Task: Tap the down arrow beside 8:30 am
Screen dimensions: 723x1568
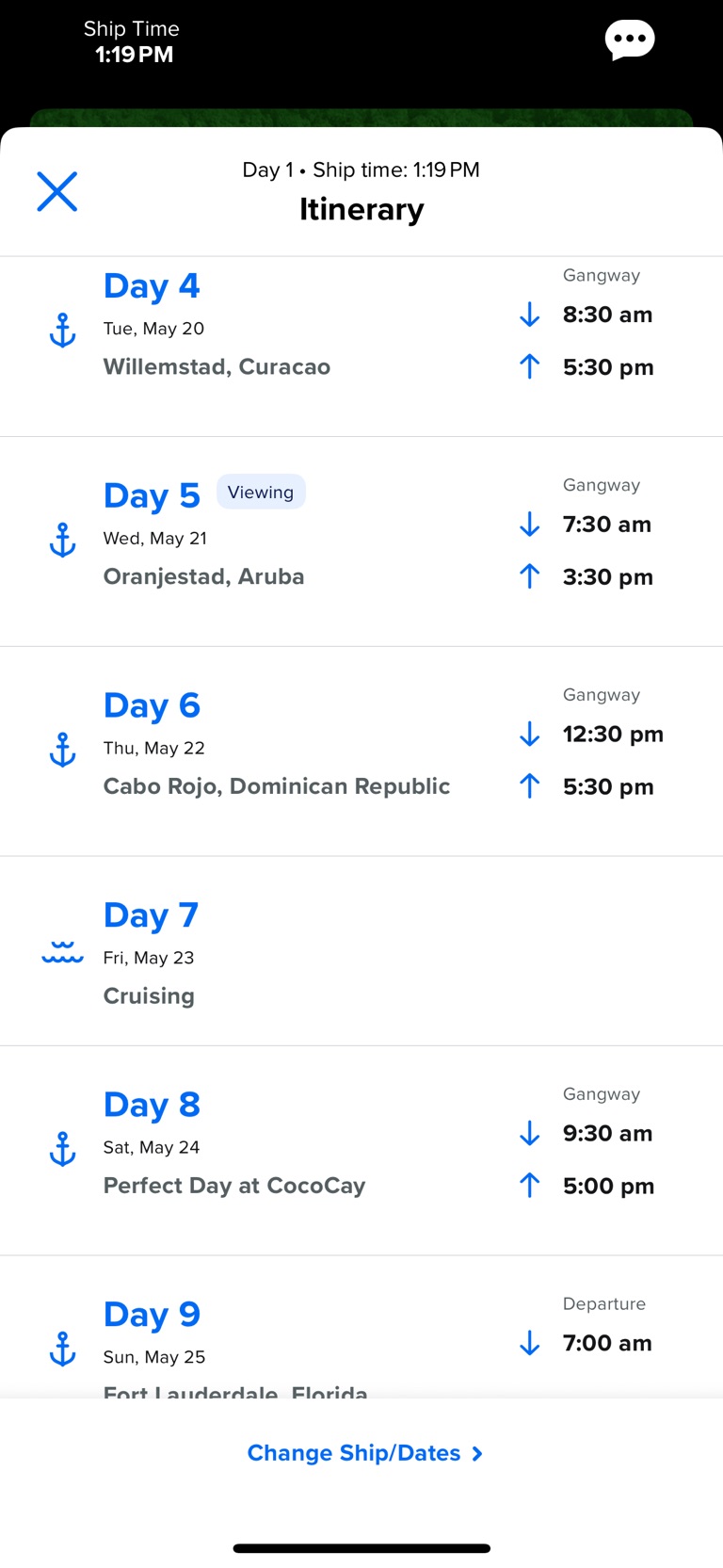Action: [530, 315]
